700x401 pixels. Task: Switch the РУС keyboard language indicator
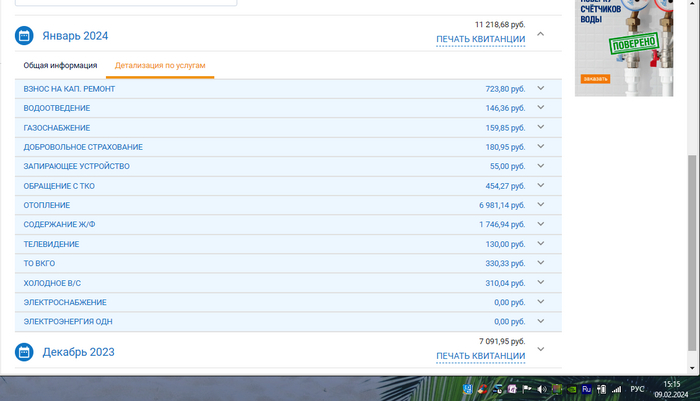pos(637,389)
